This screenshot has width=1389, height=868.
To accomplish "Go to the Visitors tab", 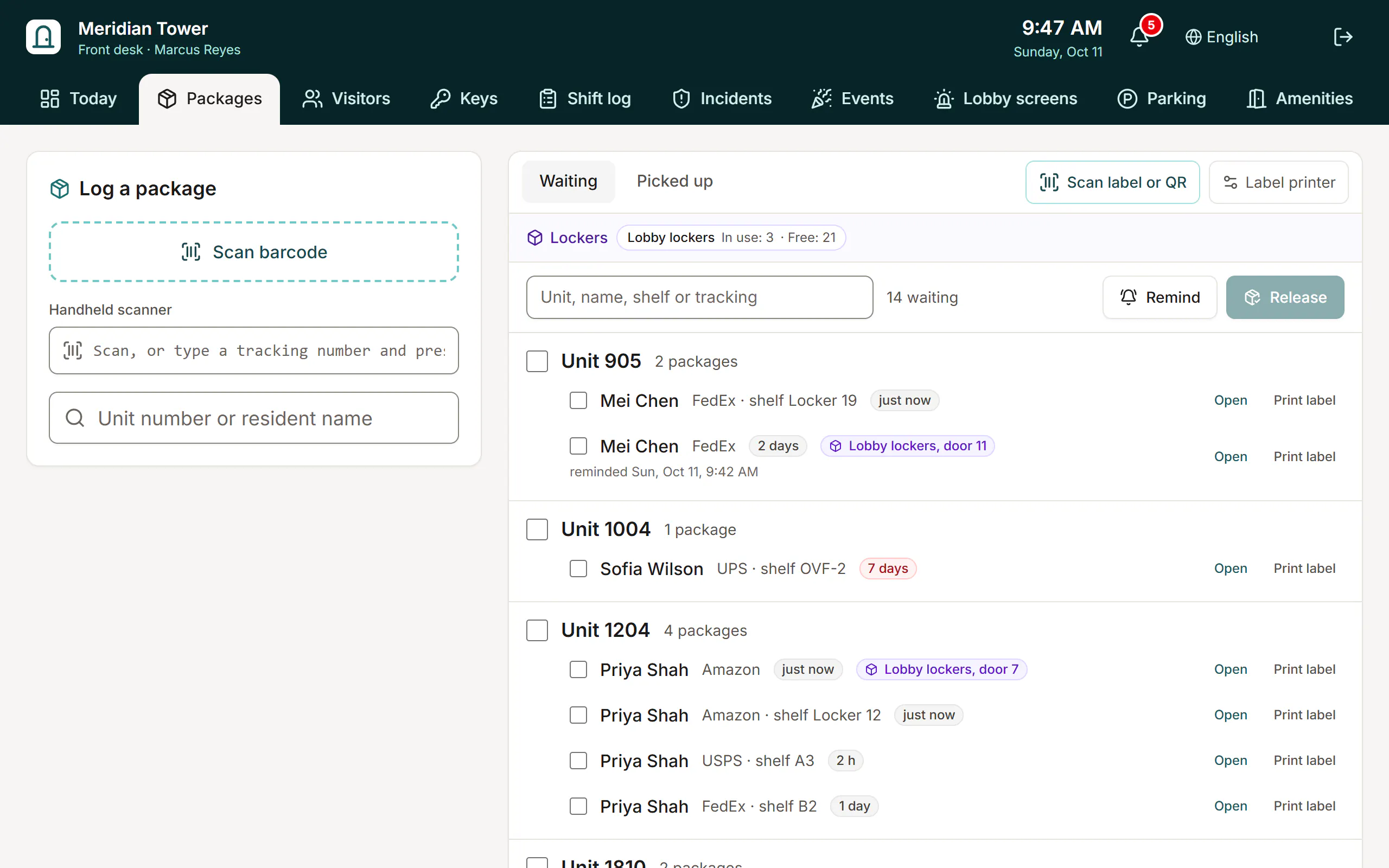I will [346, 99].
